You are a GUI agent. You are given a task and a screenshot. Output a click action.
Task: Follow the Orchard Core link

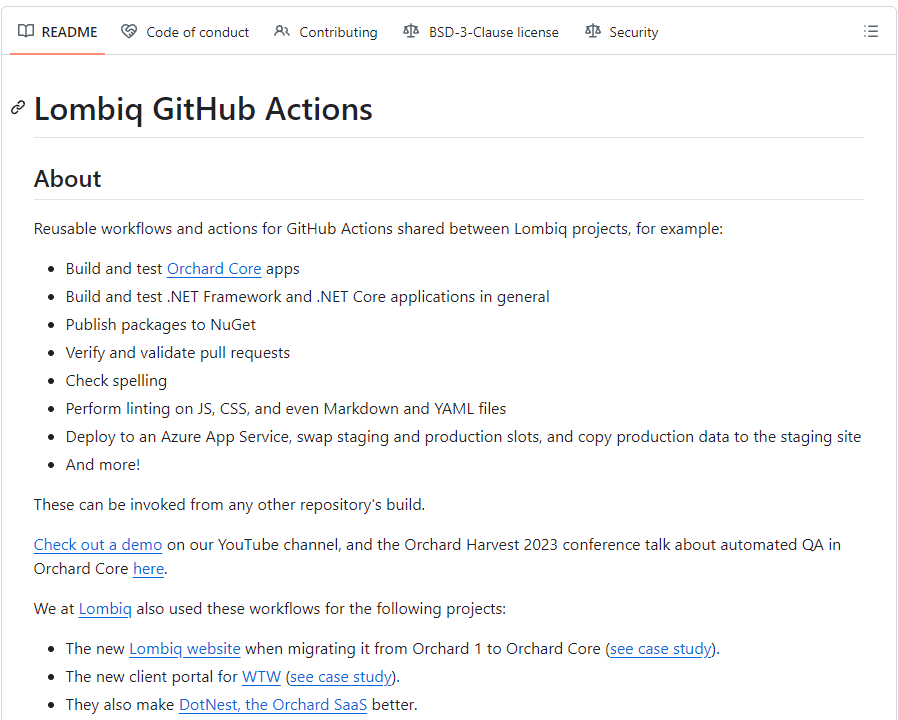(x=214, y=269)
